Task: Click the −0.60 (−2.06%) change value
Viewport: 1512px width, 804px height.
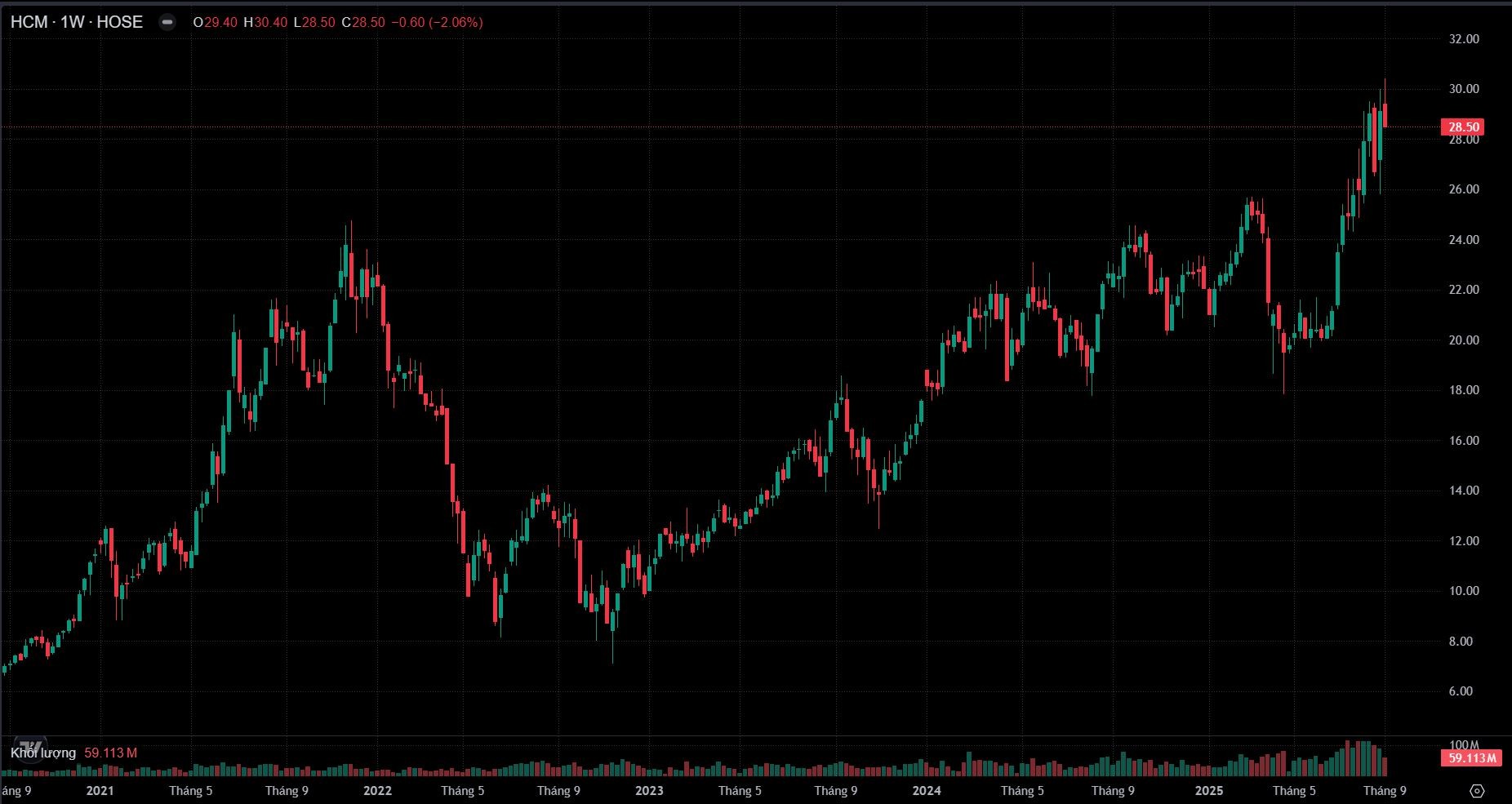Action: pyautogui.click(x=437, y=22)
